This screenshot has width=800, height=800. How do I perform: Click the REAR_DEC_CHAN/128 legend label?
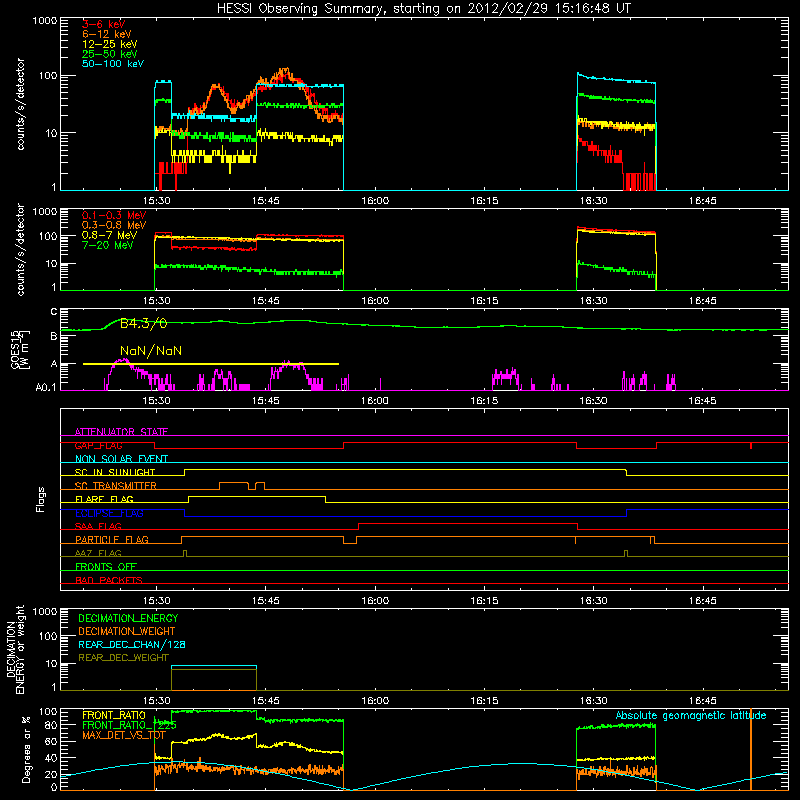(132, 645)
